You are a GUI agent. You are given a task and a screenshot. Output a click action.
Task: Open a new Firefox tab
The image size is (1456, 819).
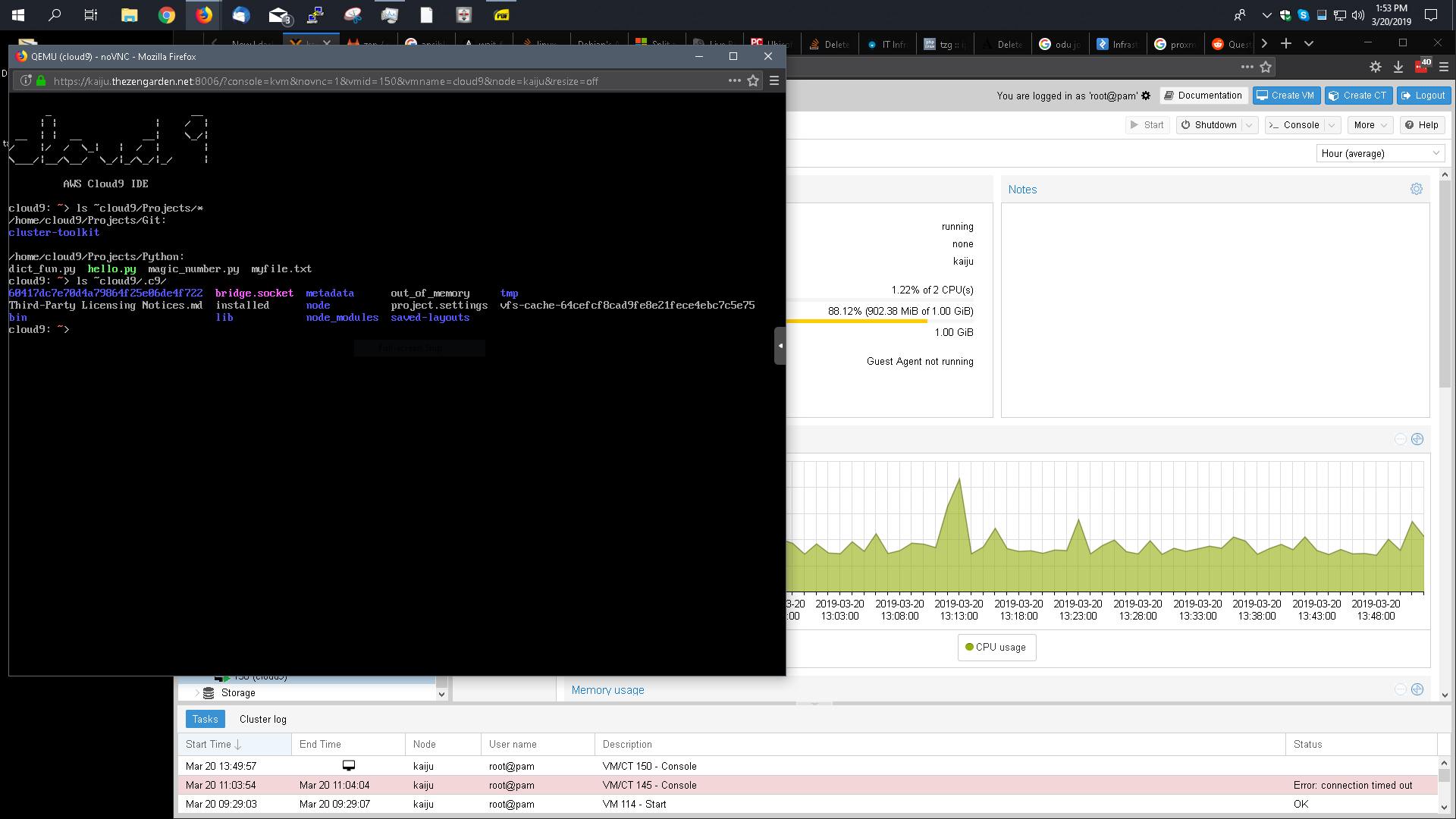tap(1286, 43)
